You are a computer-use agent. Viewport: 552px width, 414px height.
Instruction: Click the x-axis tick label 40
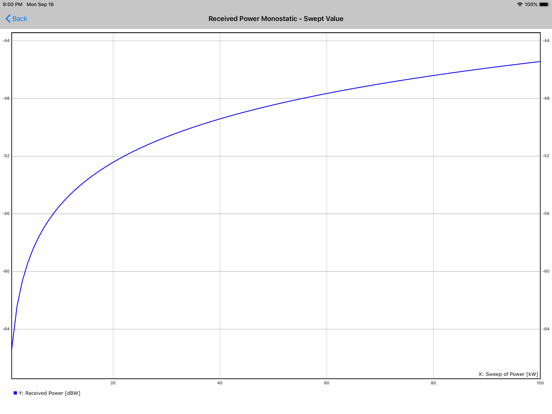pos(220,383)
